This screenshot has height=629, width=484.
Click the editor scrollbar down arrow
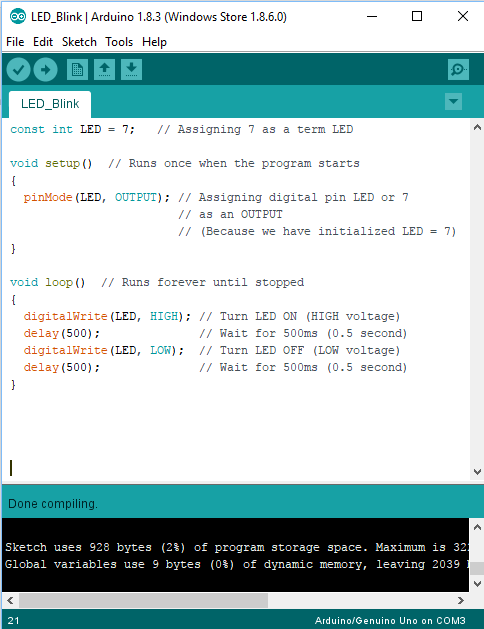point(477,472)
